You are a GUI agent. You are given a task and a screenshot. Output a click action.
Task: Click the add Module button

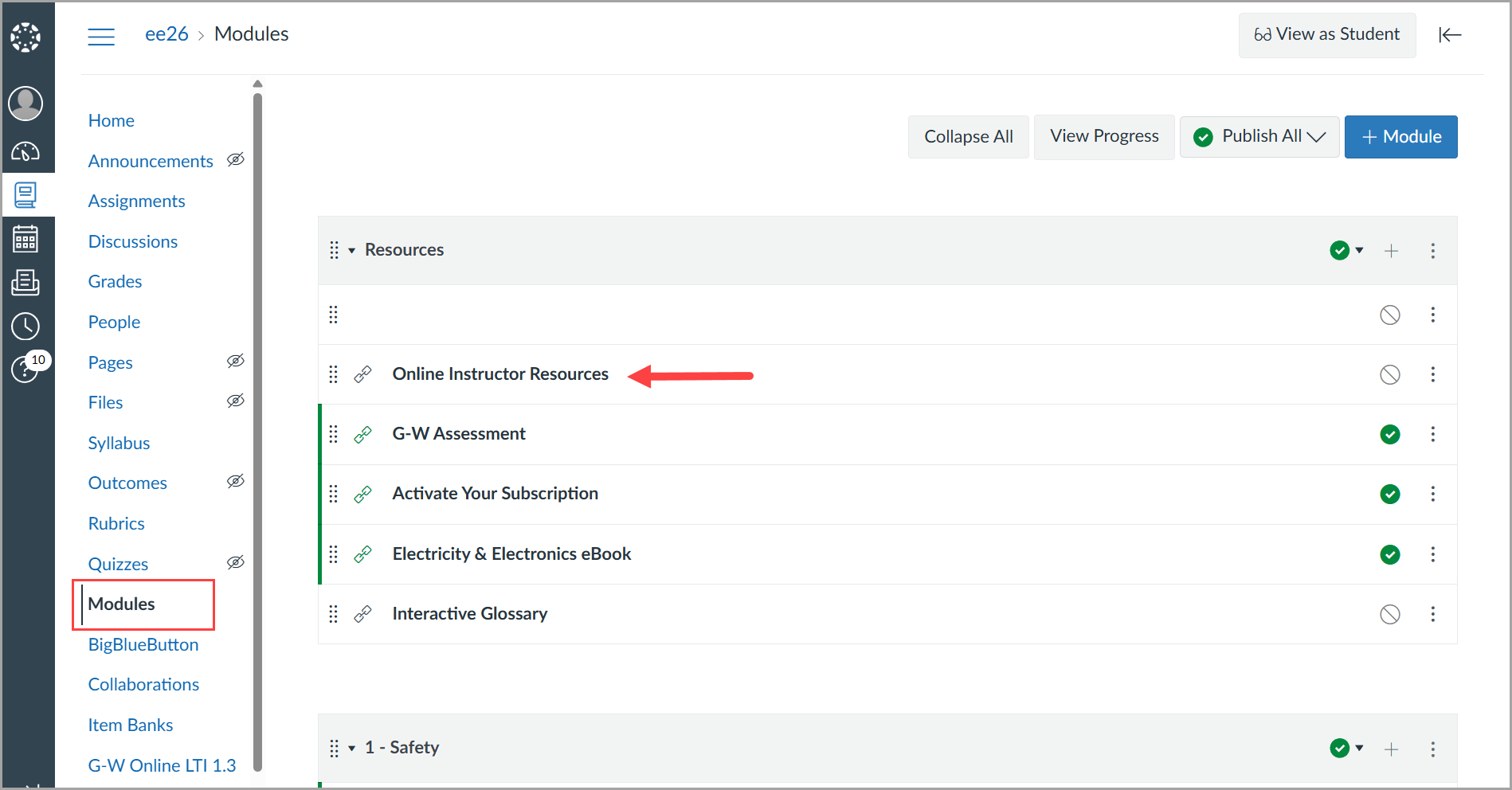click(1400, 137)
